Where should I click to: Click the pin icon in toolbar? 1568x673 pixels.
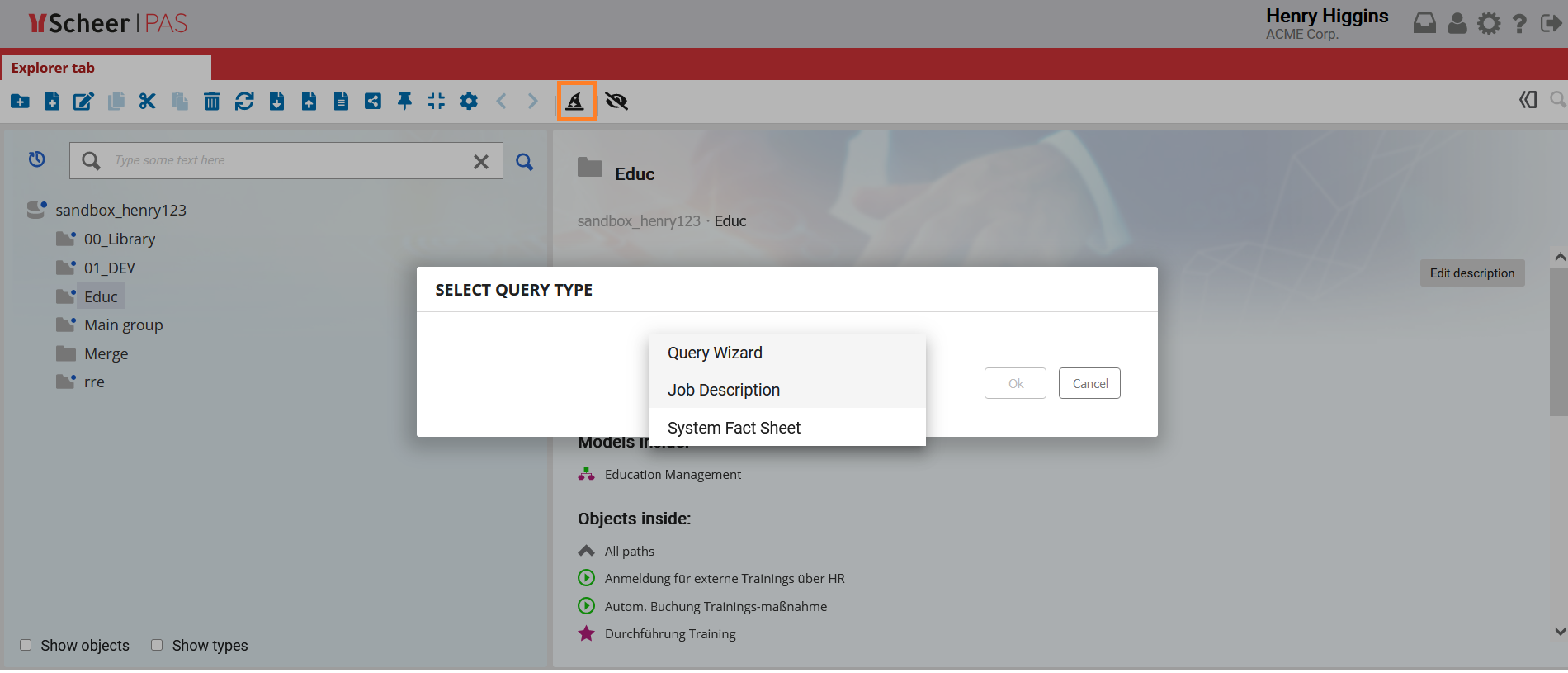pos(404,101)
